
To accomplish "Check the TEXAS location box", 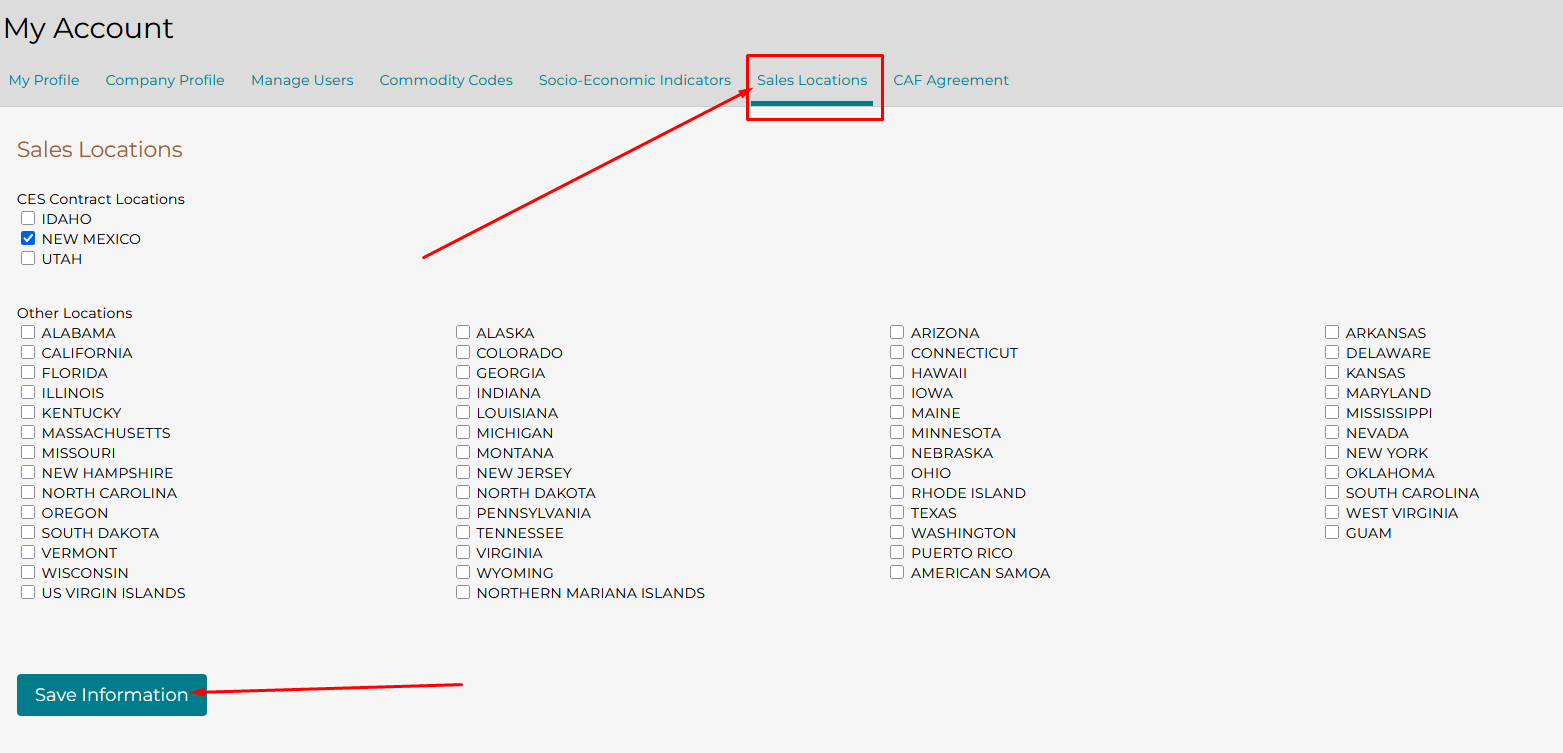I will click(x=897, y=512).
